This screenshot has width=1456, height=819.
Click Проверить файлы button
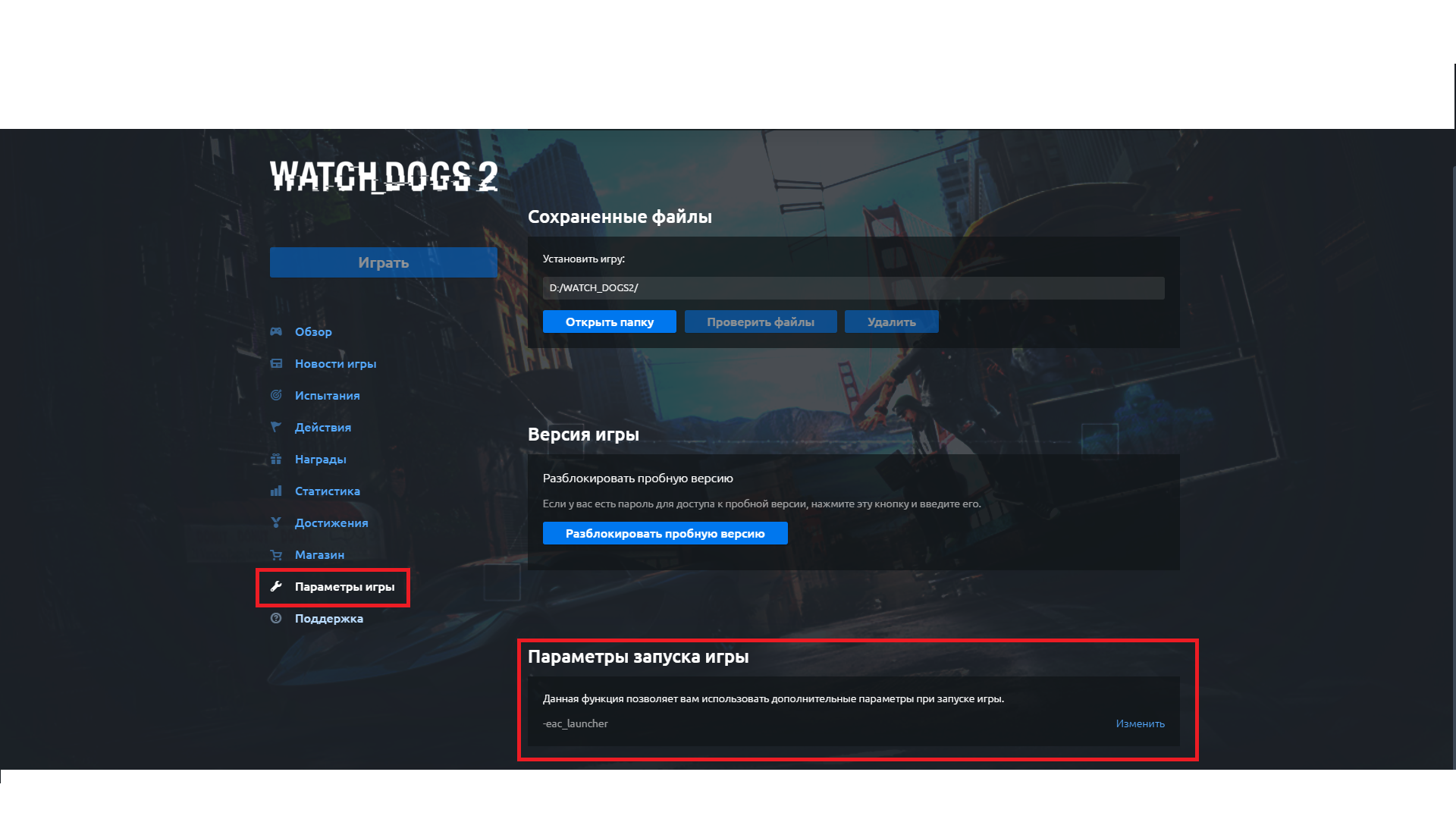[x=761, y=322]
